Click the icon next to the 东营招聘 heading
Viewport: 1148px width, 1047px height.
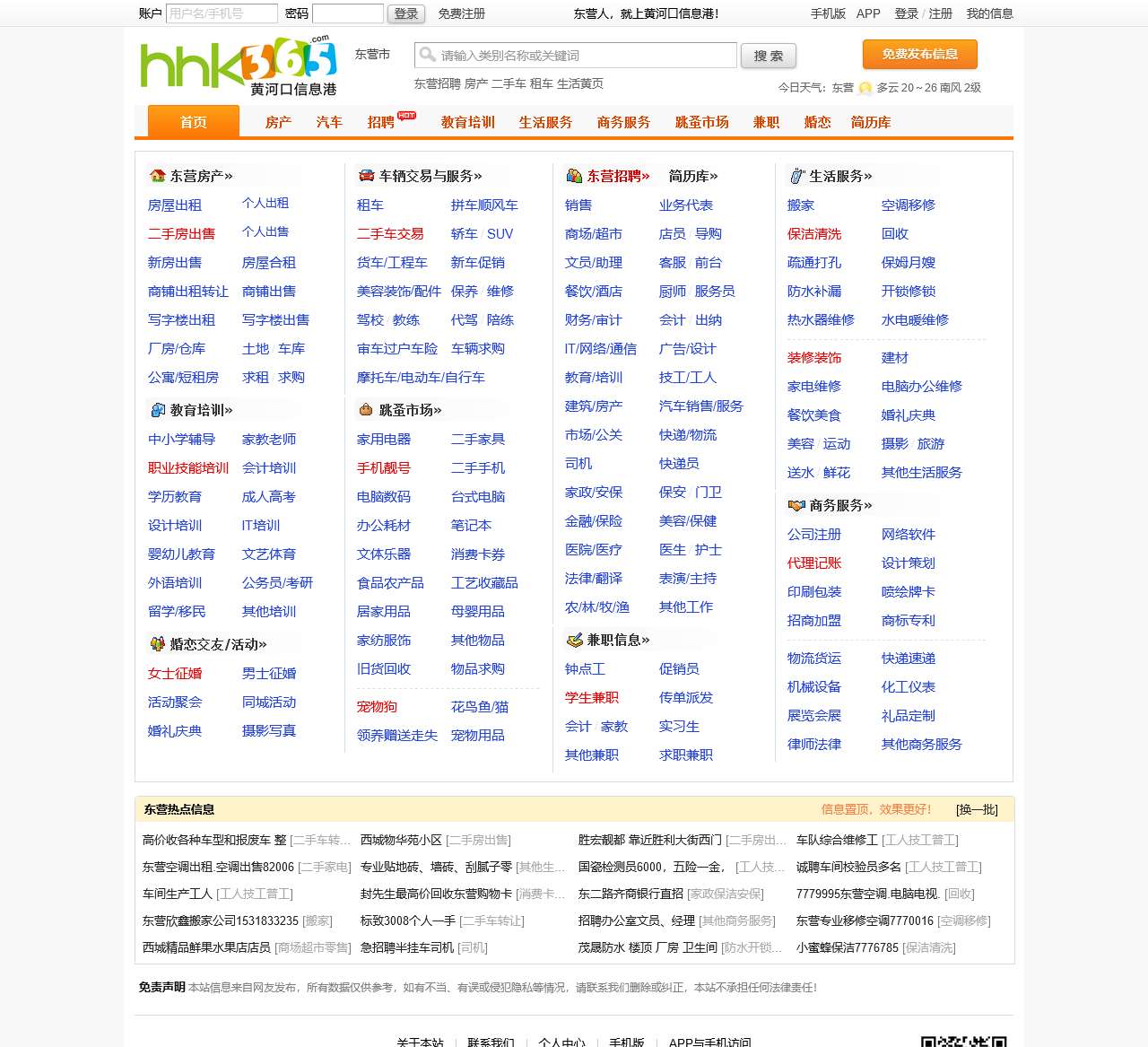point(574,176)
